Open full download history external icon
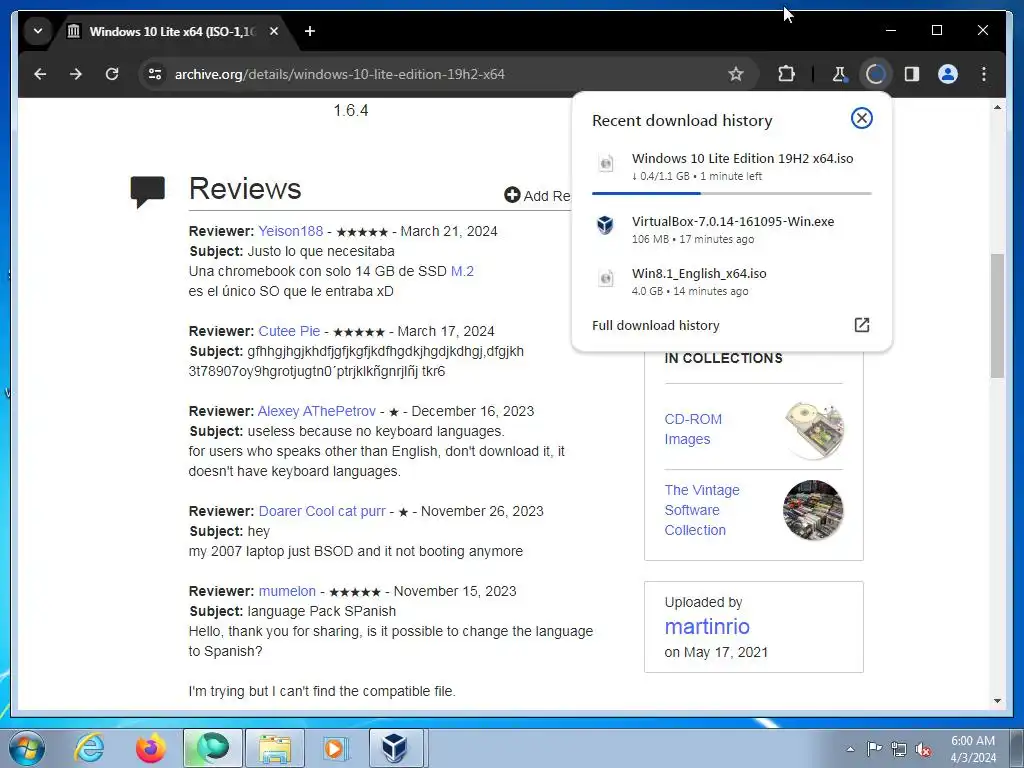Viewport: 1024px width, 768px height. [861, 325]
